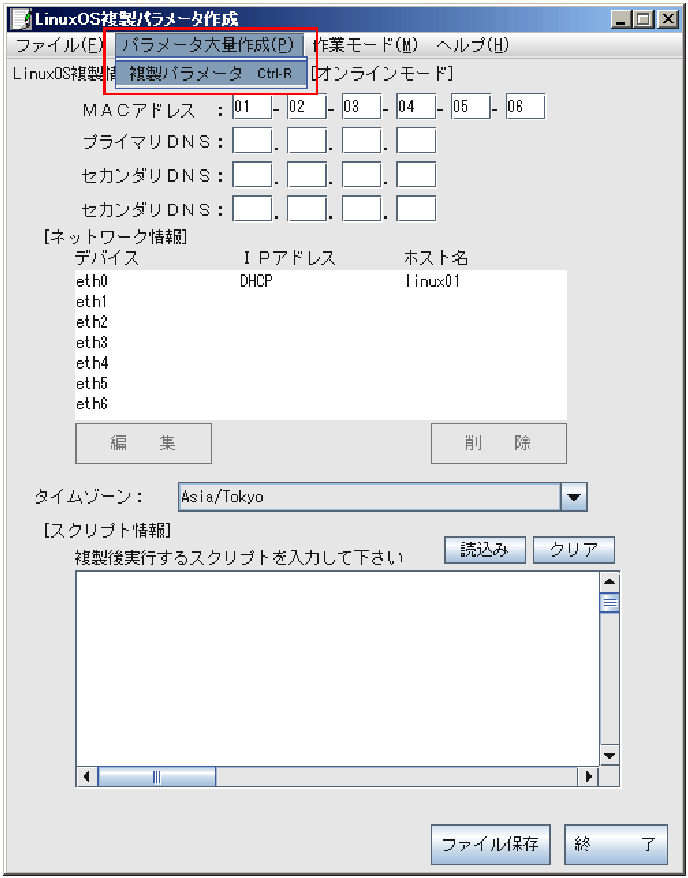Click the クリア button

pos(574,550)
